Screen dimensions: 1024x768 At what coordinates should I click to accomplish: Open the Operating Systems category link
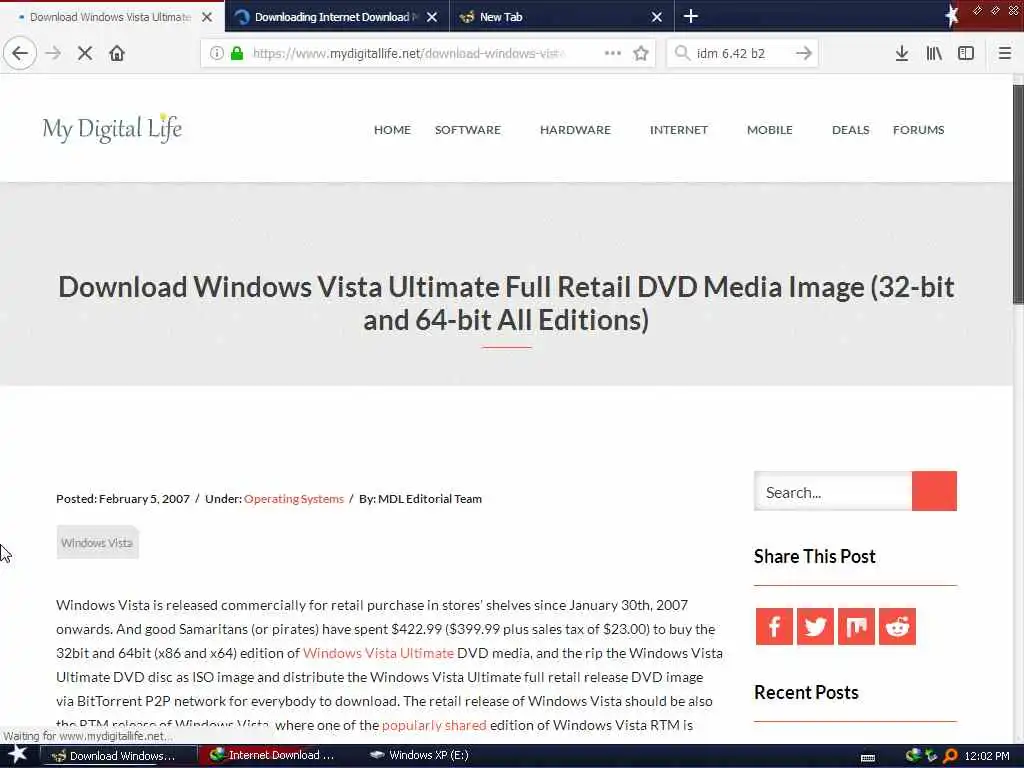[x=294, y=498]
